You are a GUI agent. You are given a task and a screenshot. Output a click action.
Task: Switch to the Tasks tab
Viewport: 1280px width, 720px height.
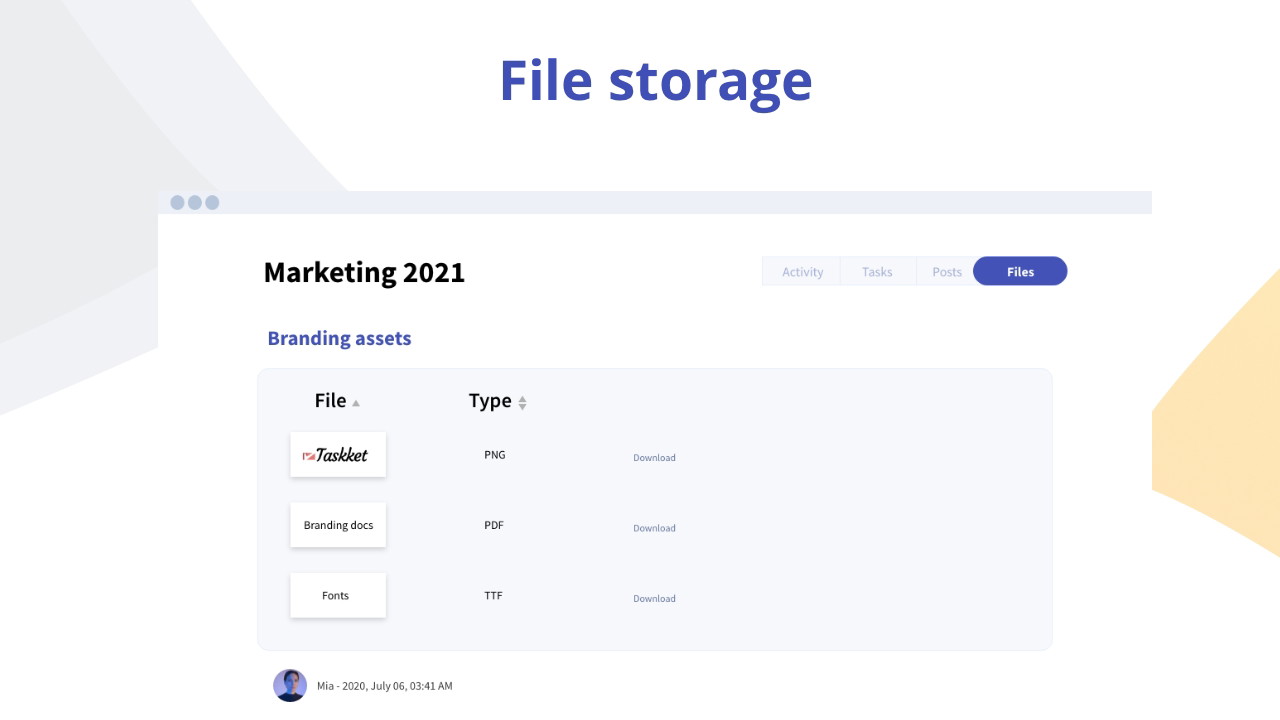pyautogui.click(x=877, y=272)
